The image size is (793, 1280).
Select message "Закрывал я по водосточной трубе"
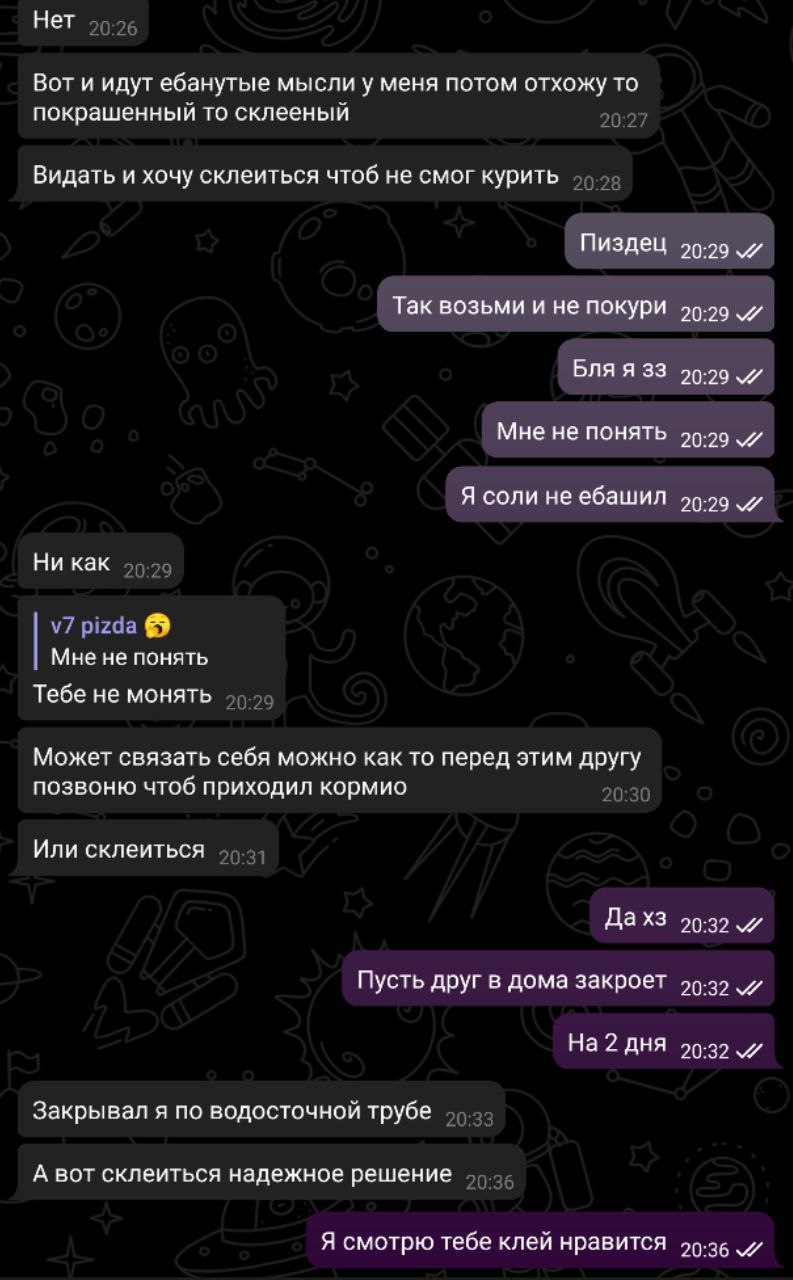261,1110
